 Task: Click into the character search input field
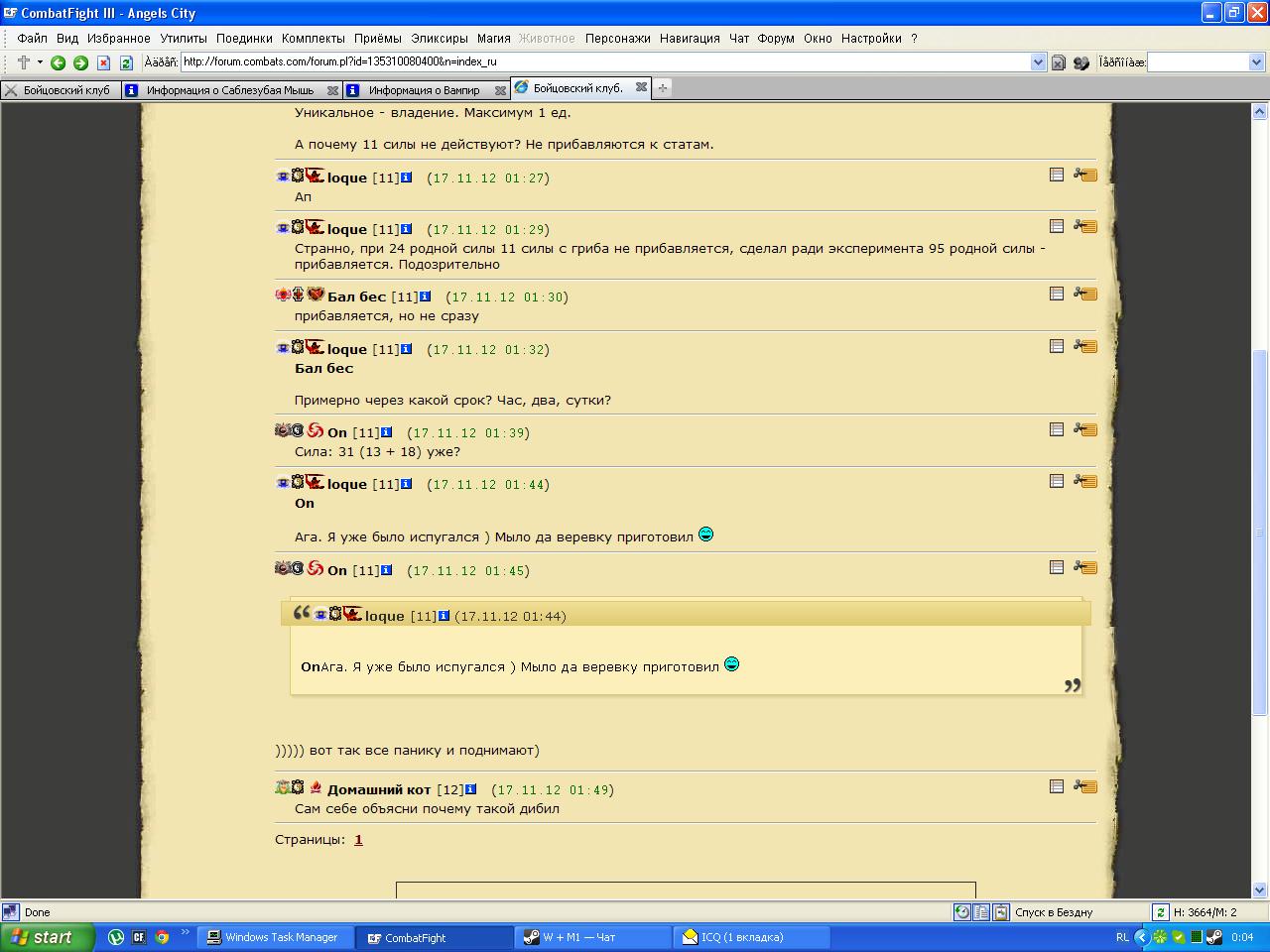tap(1198, 62)
